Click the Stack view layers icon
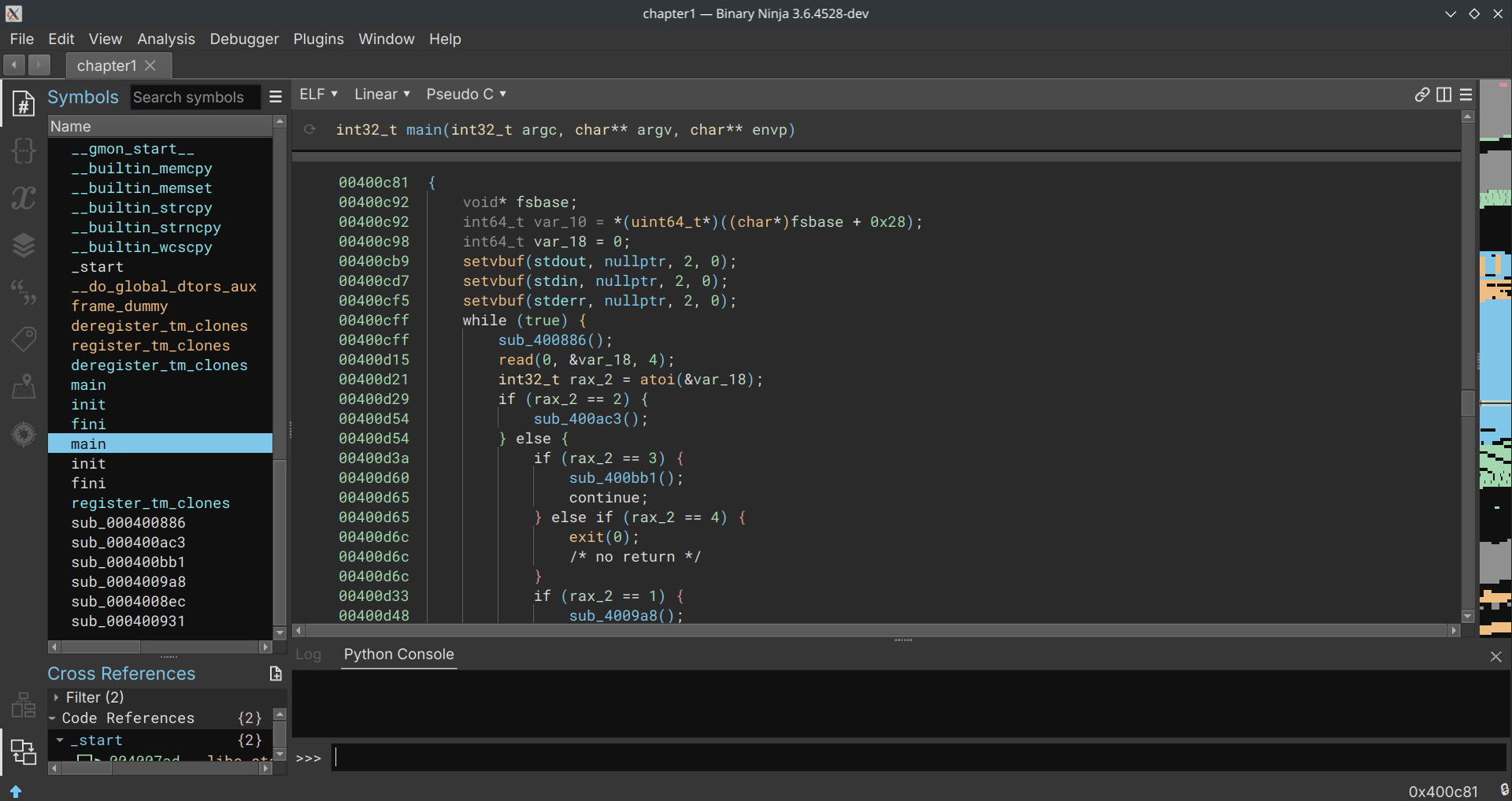This screenshot has height=801, width=1512. pyautogui.click(x=24, y=245)
